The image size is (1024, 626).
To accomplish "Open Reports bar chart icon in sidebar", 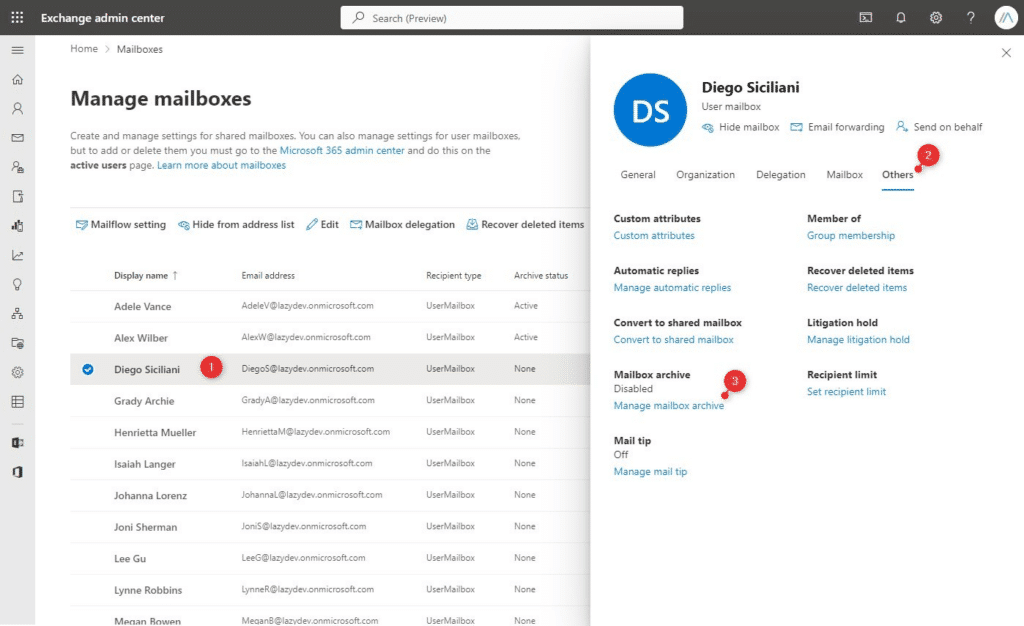I will pyautogui.click(x=18, y=226).
